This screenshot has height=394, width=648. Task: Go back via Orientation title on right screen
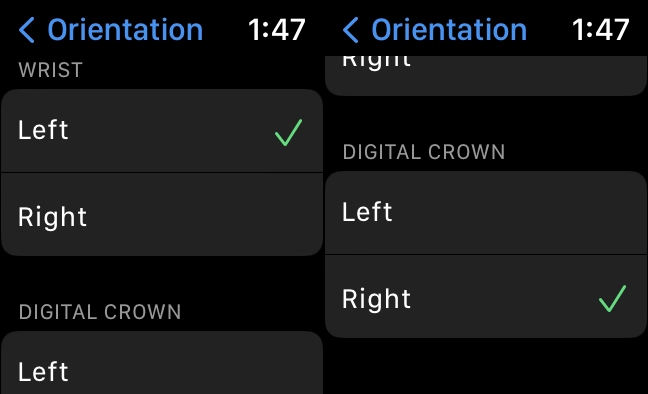449,30
